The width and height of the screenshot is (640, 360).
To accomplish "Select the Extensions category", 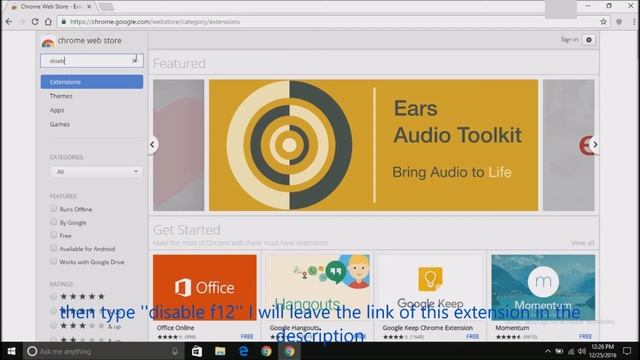I will pos(92,82).
